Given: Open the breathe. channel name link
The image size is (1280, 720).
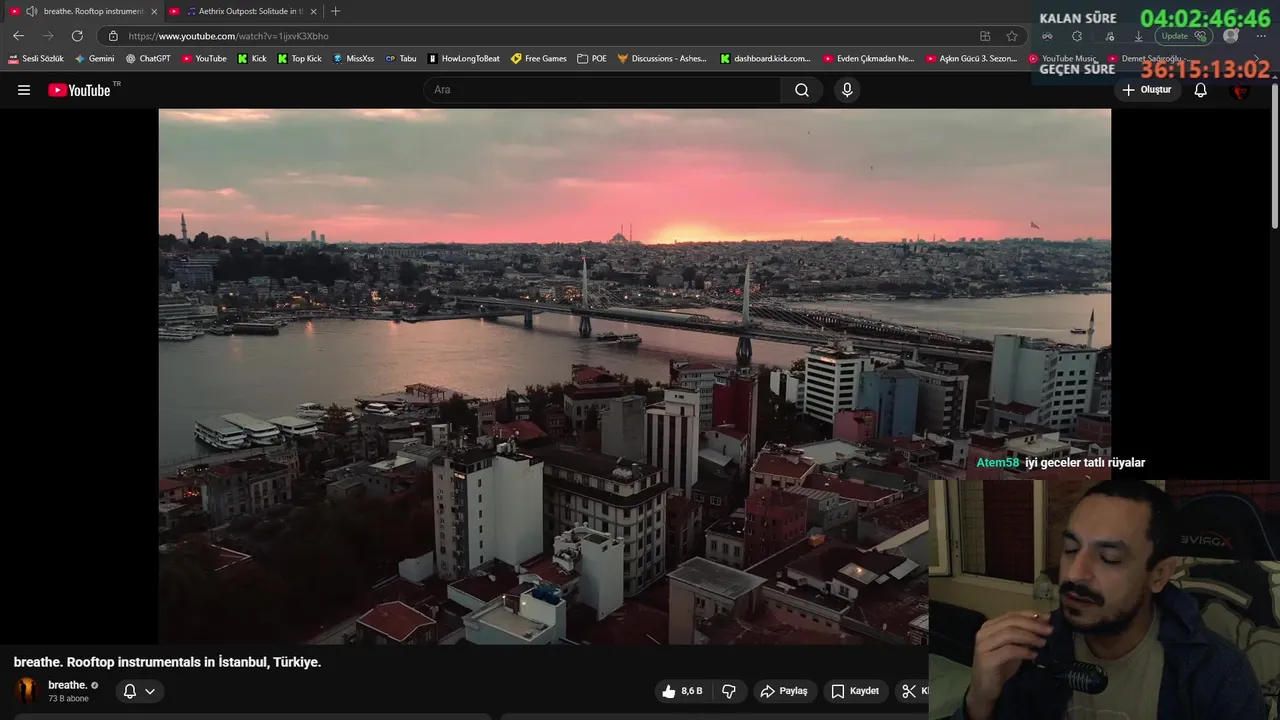Looking at the screenshot, I should click(67, 685).
